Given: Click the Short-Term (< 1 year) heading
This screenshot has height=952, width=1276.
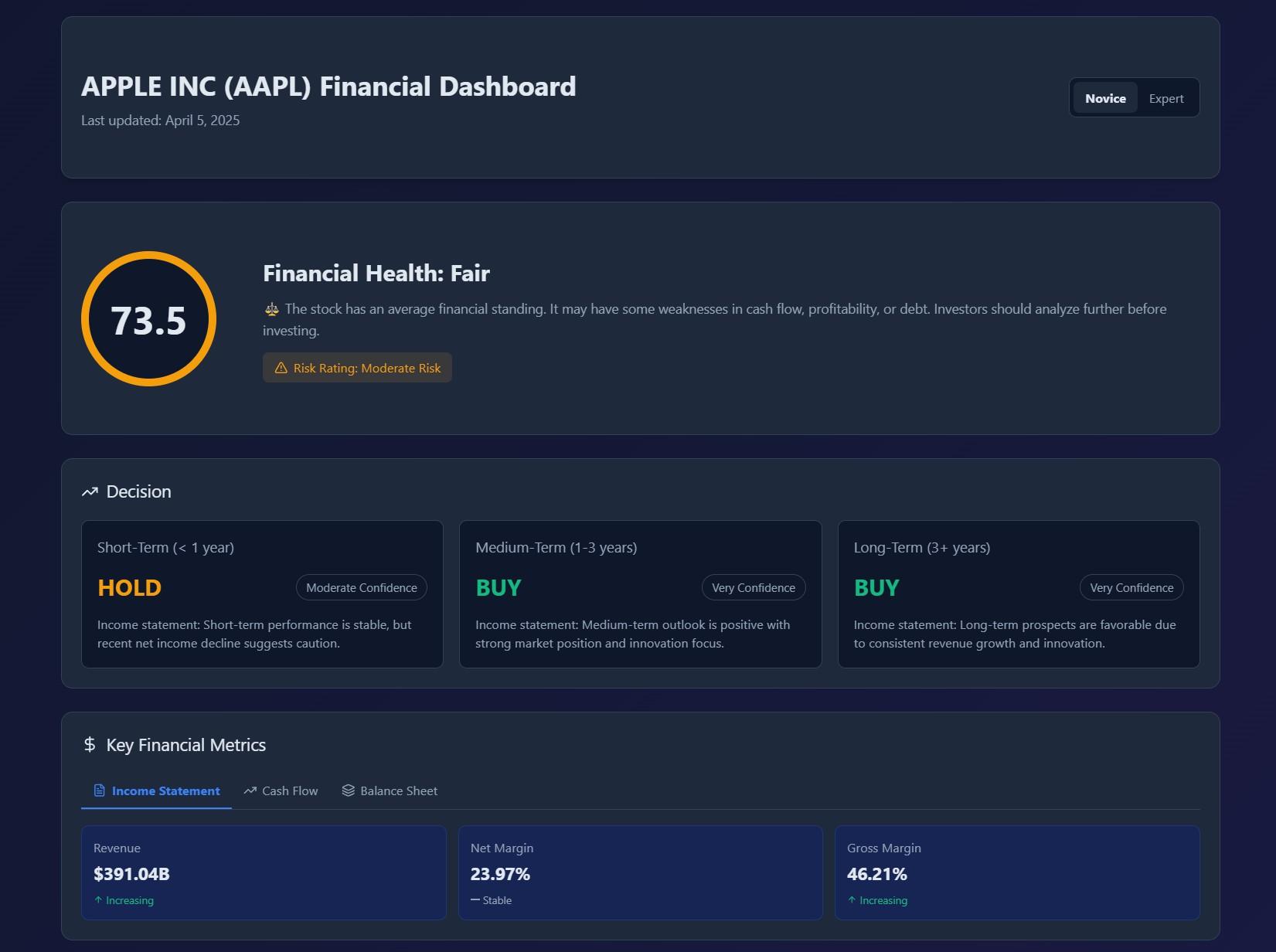Looking at the screenshot, I should click(165, 547).
